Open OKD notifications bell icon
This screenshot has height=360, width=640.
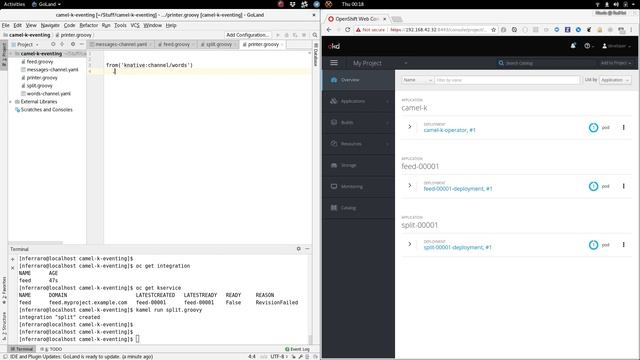573,46
